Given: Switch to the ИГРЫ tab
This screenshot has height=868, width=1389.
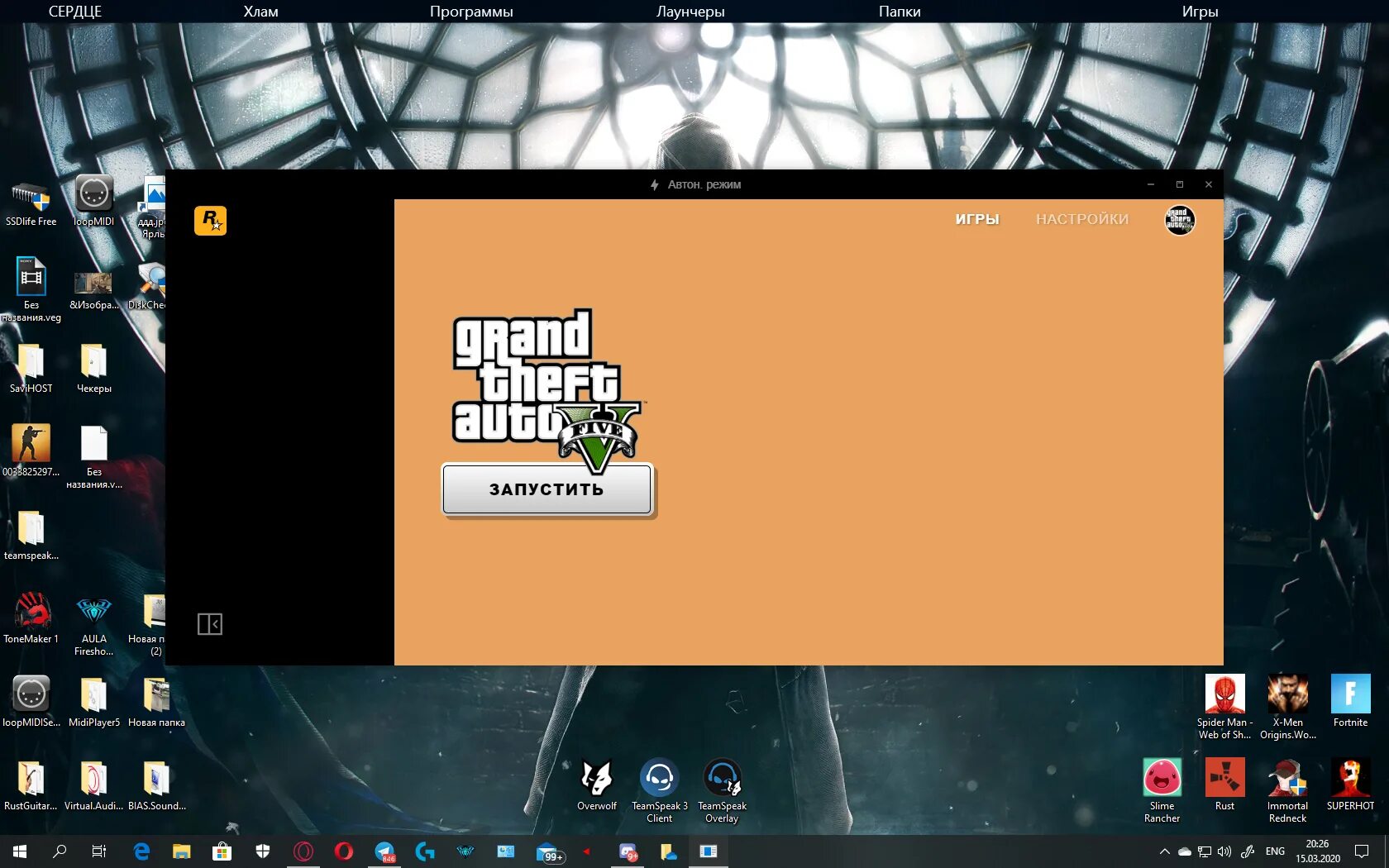Looking at the screenshot, I should [x=977, y=219].
